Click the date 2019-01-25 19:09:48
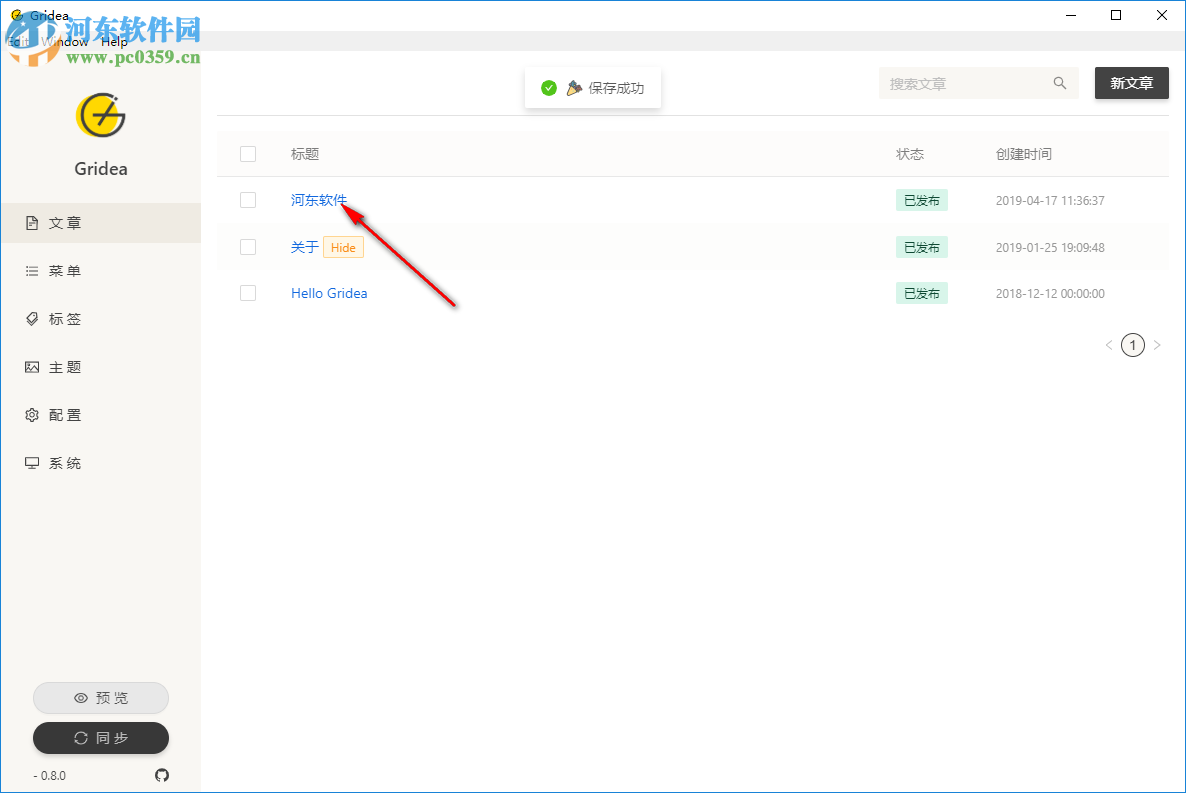 click(1050, 247)
